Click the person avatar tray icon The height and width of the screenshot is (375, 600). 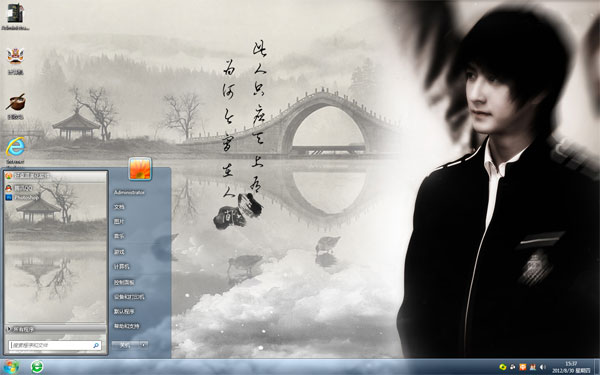533,367
